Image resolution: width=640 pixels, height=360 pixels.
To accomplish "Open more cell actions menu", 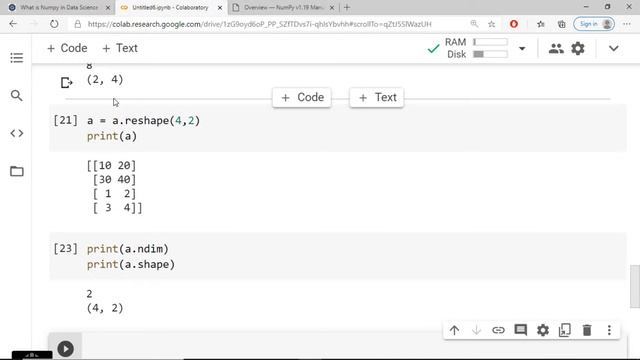I will [609, 330].
